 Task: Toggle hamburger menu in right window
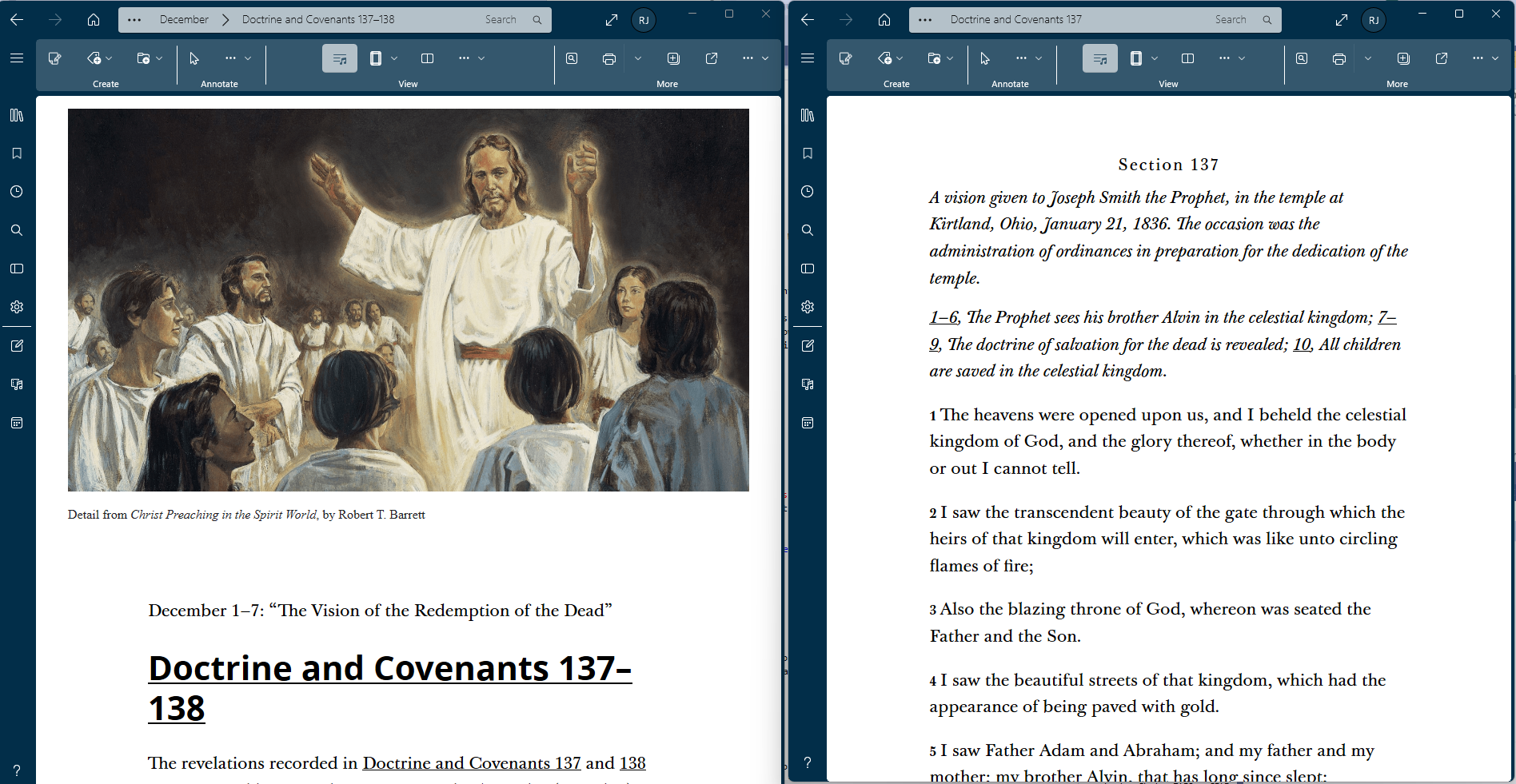808,58
